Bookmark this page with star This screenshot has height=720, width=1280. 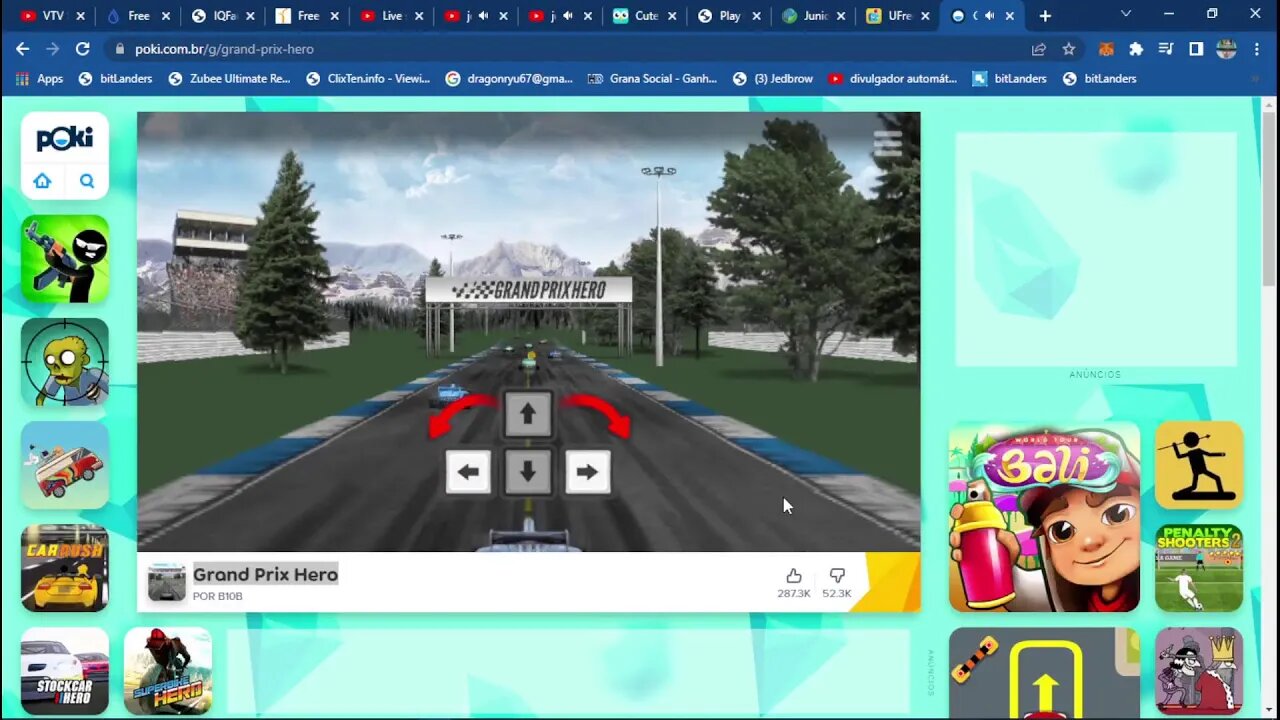tap(1068, 49)
